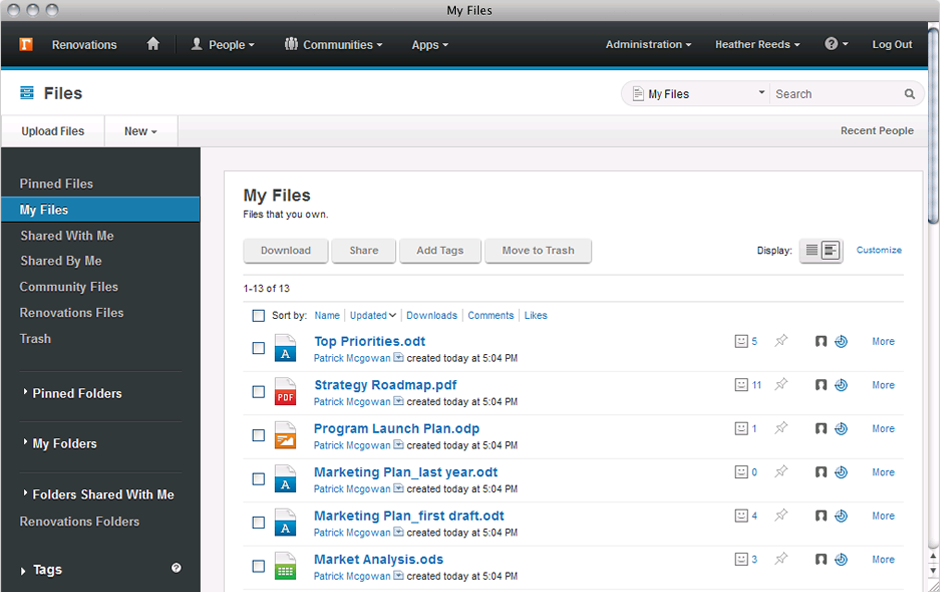
Task: Open the New dropdown button
Action: click(140, 131)
